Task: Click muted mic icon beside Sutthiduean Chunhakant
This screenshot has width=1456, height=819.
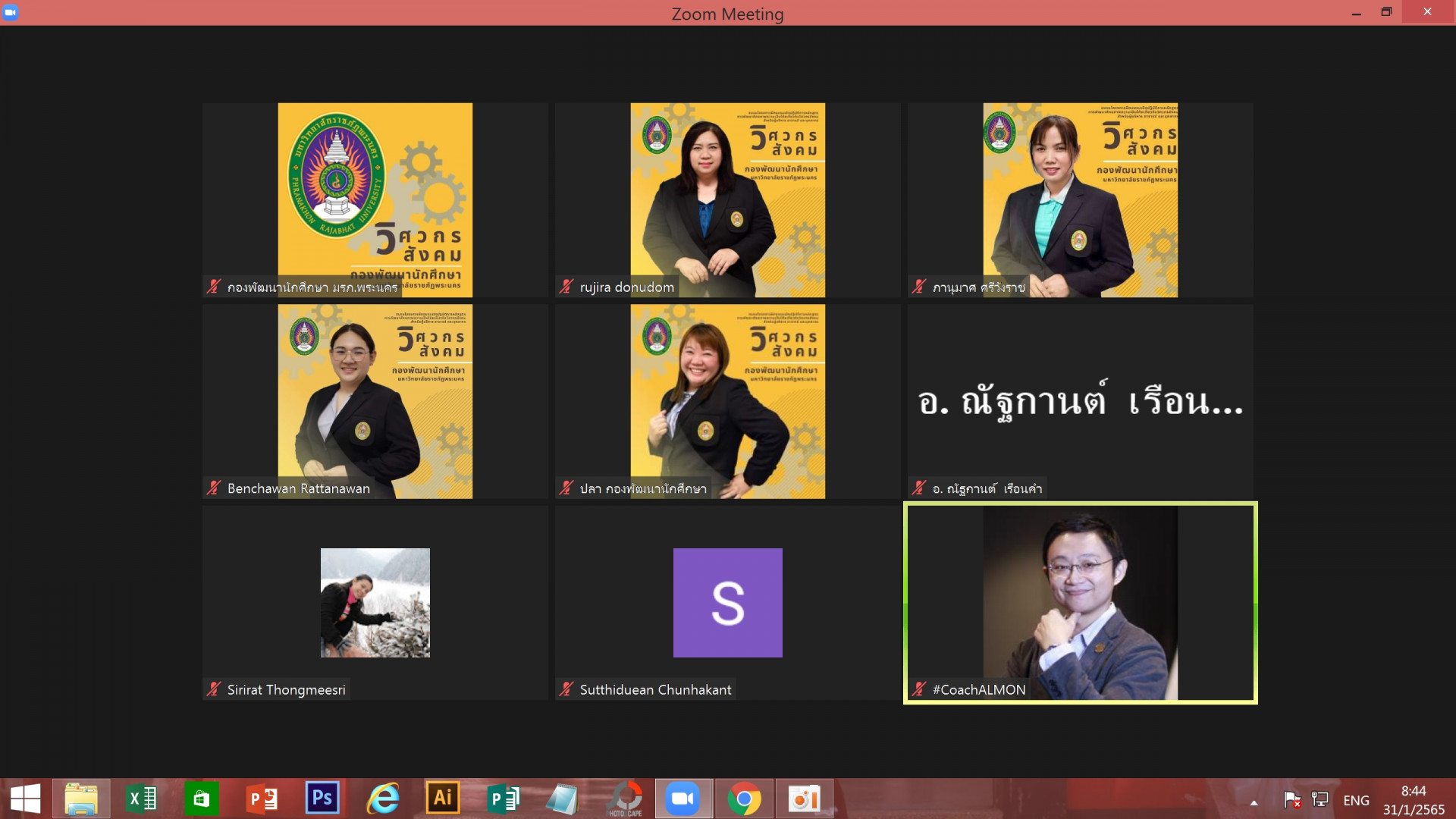Action: click(566, 689)
